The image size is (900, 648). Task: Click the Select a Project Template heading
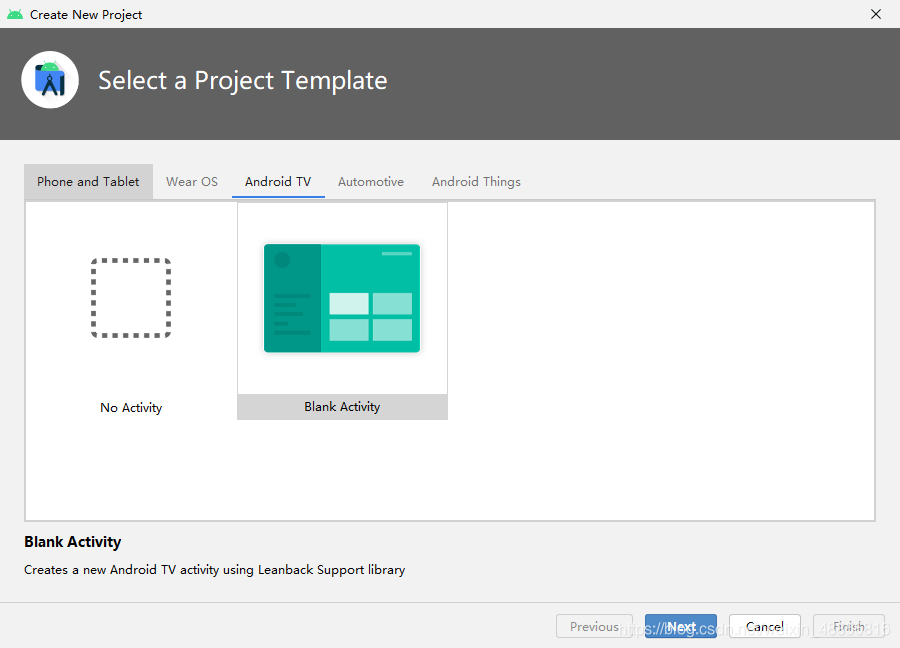(x=243, y=80)
